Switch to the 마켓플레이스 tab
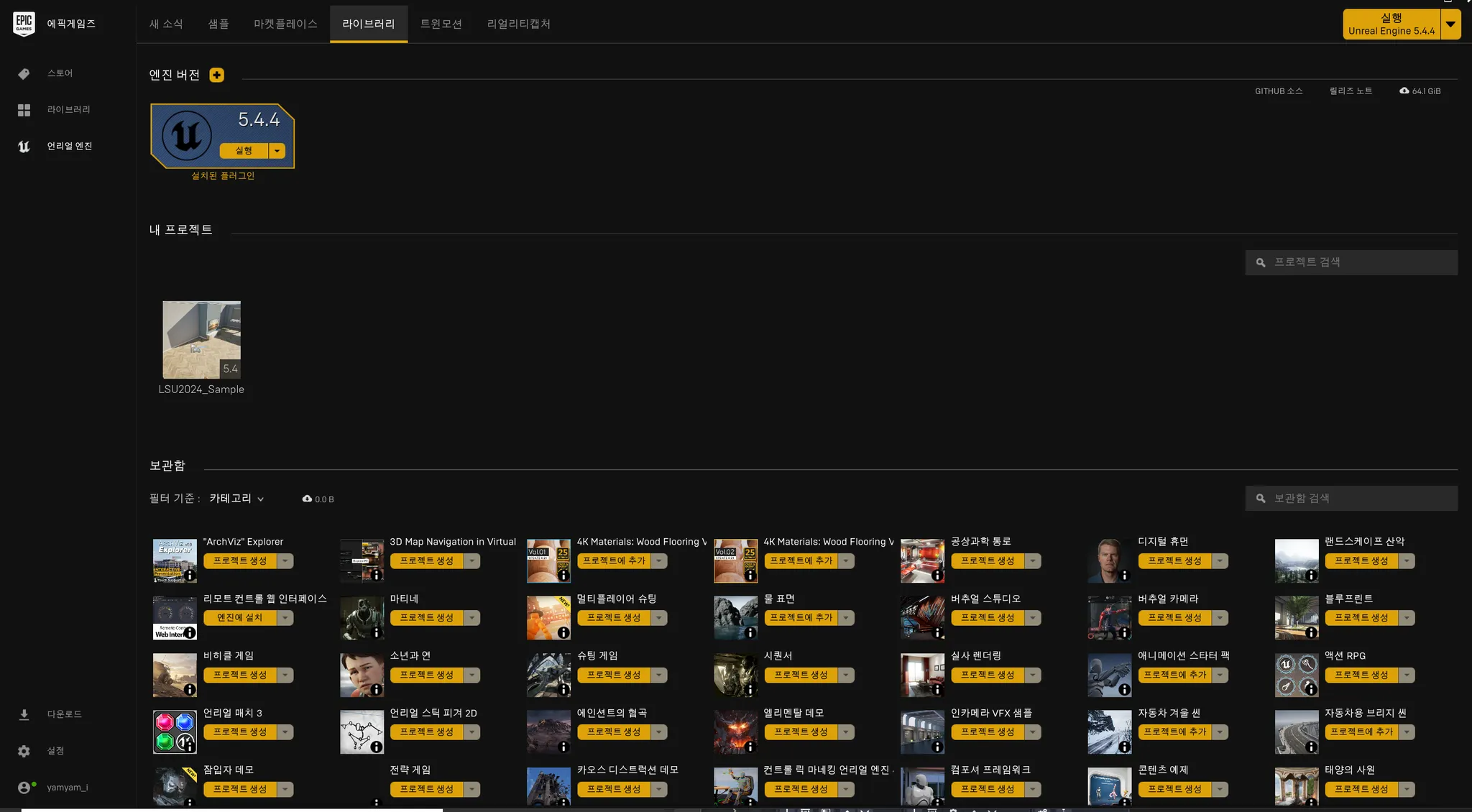Viewport: 1472px width, 812px height. (x=285, y=24)
